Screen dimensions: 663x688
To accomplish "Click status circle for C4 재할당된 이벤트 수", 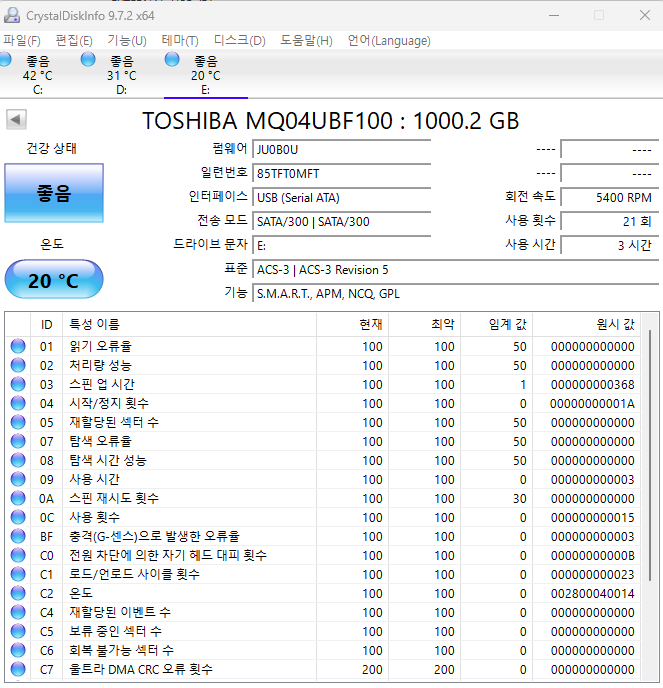I will 18,613.
